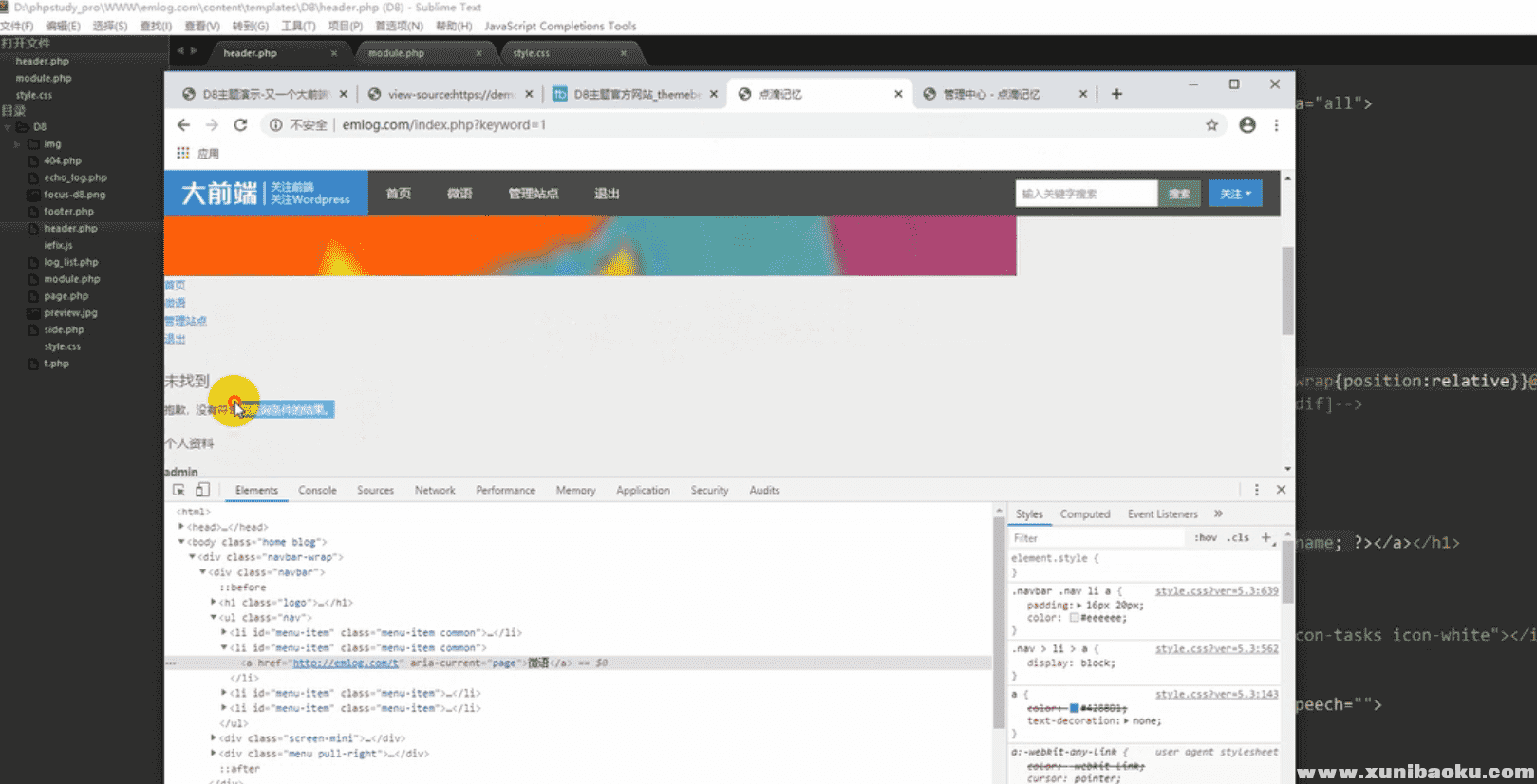
Task: Click the website keyword search input field
Action: click(1085, 194)
